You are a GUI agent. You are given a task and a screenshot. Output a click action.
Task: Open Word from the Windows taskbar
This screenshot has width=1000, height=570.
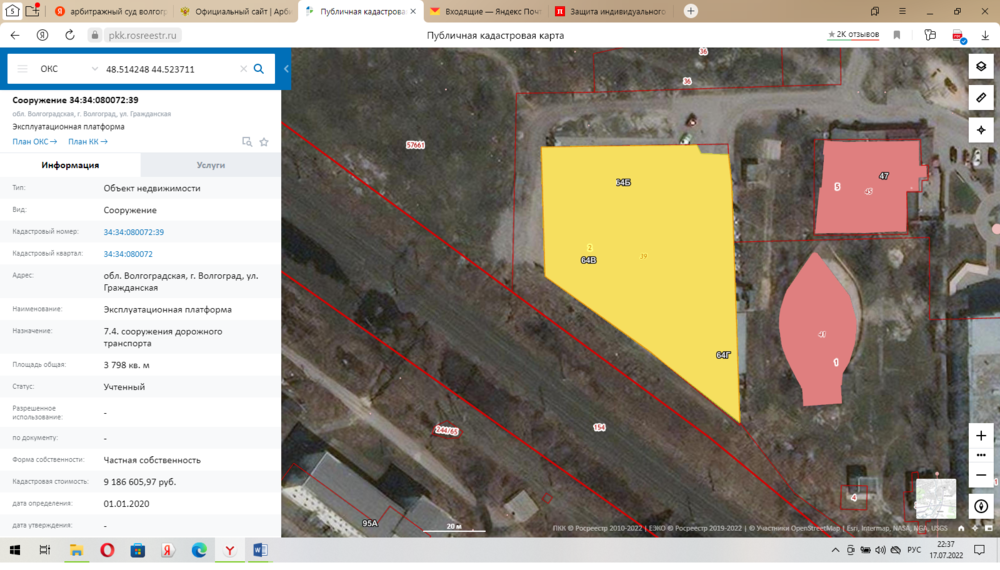[x=260, y=550]
